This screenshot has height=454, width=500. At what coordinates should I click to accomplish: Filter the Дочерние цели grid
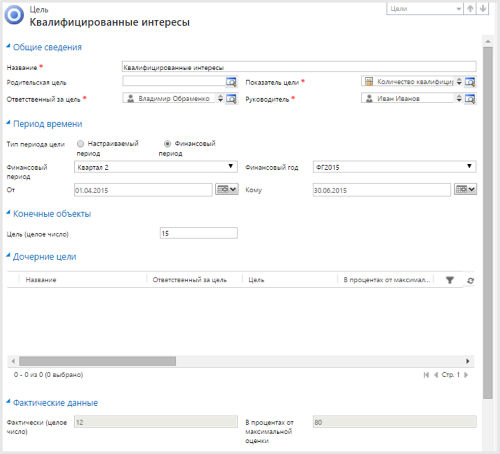tap(450, 280)
